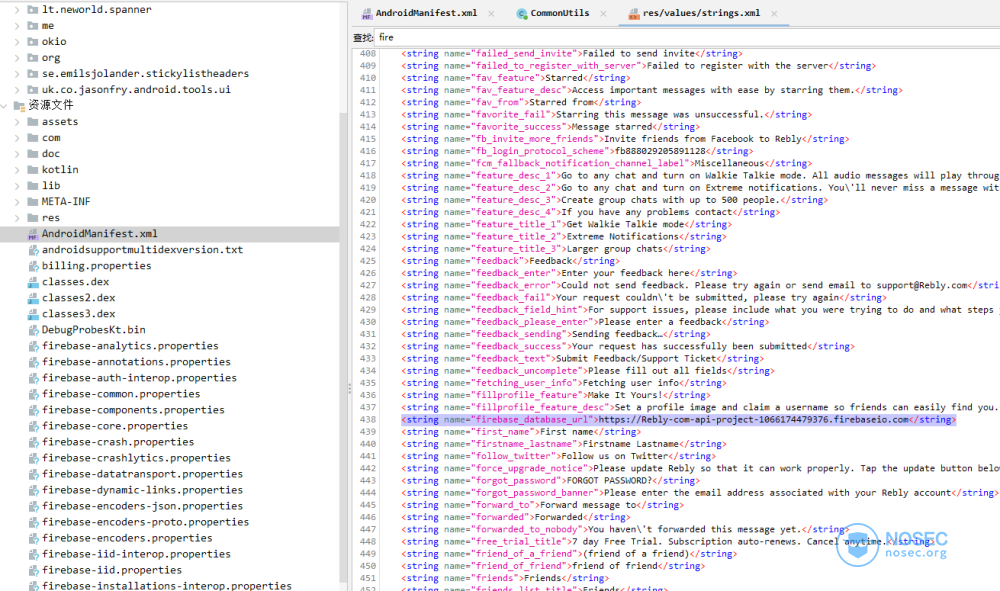Click the doc folder icon
Image resolution: width=1000 pixels, height=591 pixels.
pyautogui.click(x=33, y=154)
